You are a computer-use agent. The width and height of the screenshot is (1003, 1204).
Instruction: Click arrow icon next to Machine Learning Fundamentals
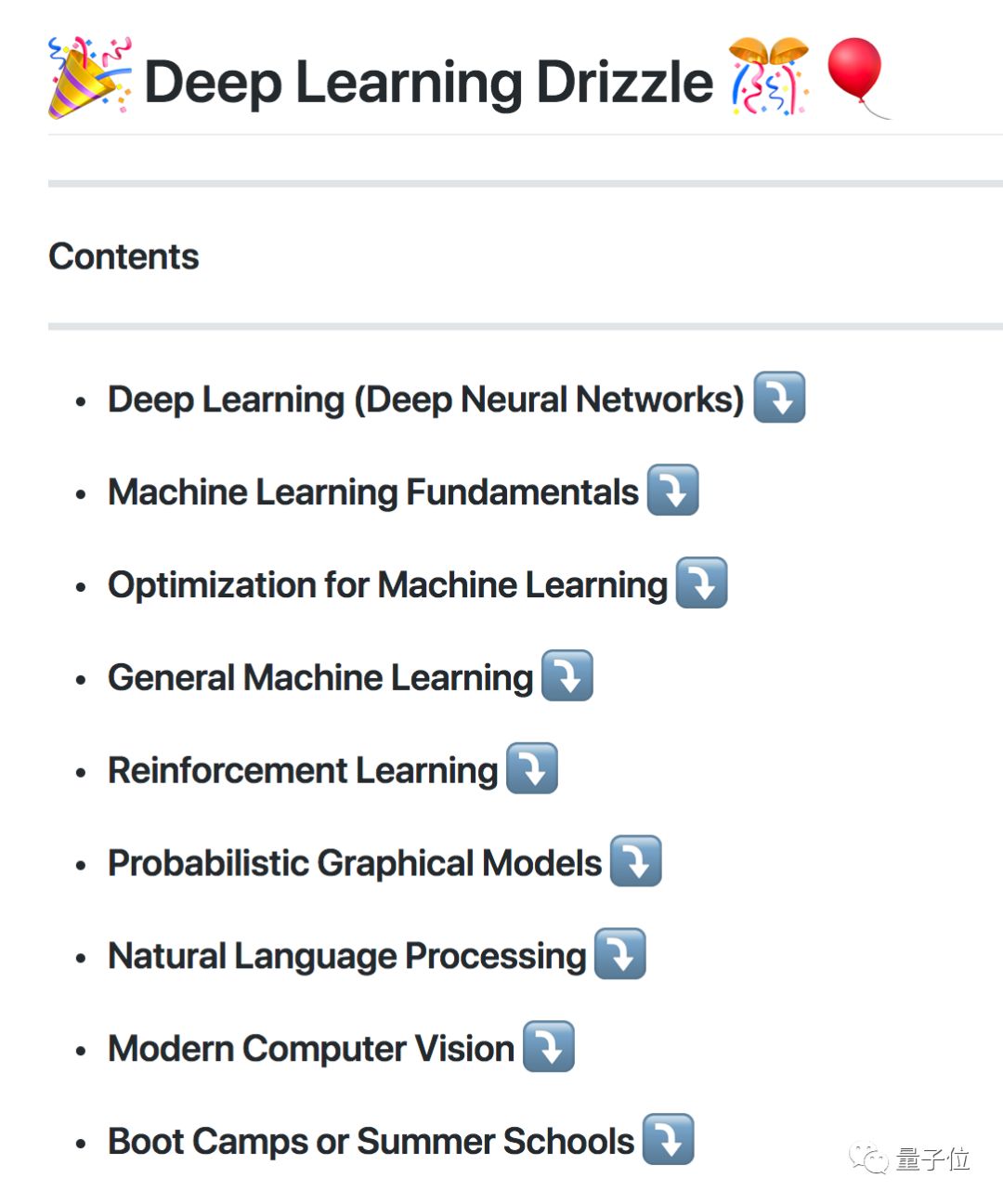pos(672,491)
